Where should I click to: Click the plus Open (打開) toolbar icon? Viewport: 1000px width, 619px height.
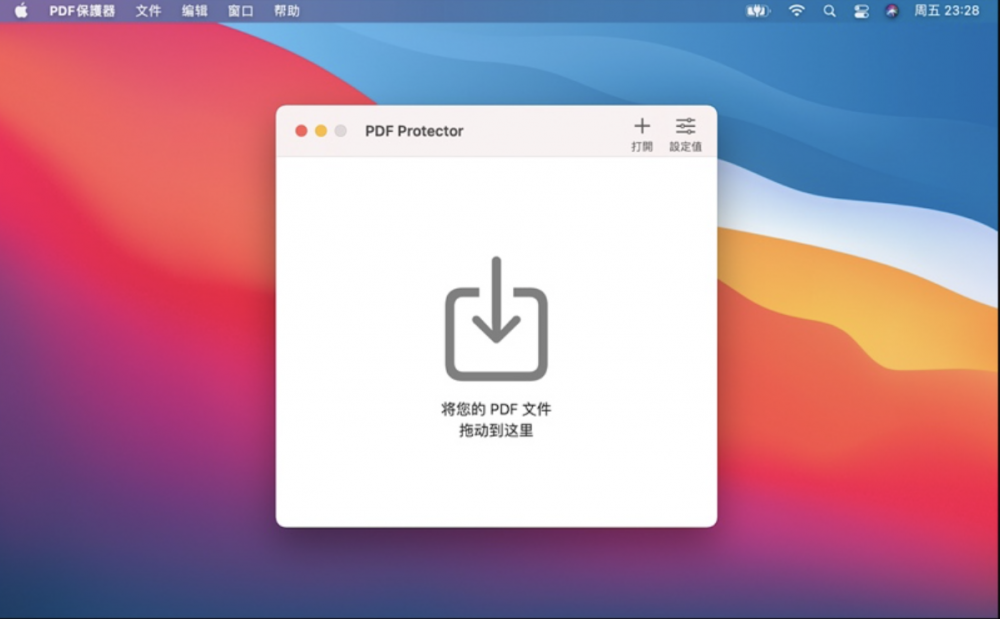(642, 126)
